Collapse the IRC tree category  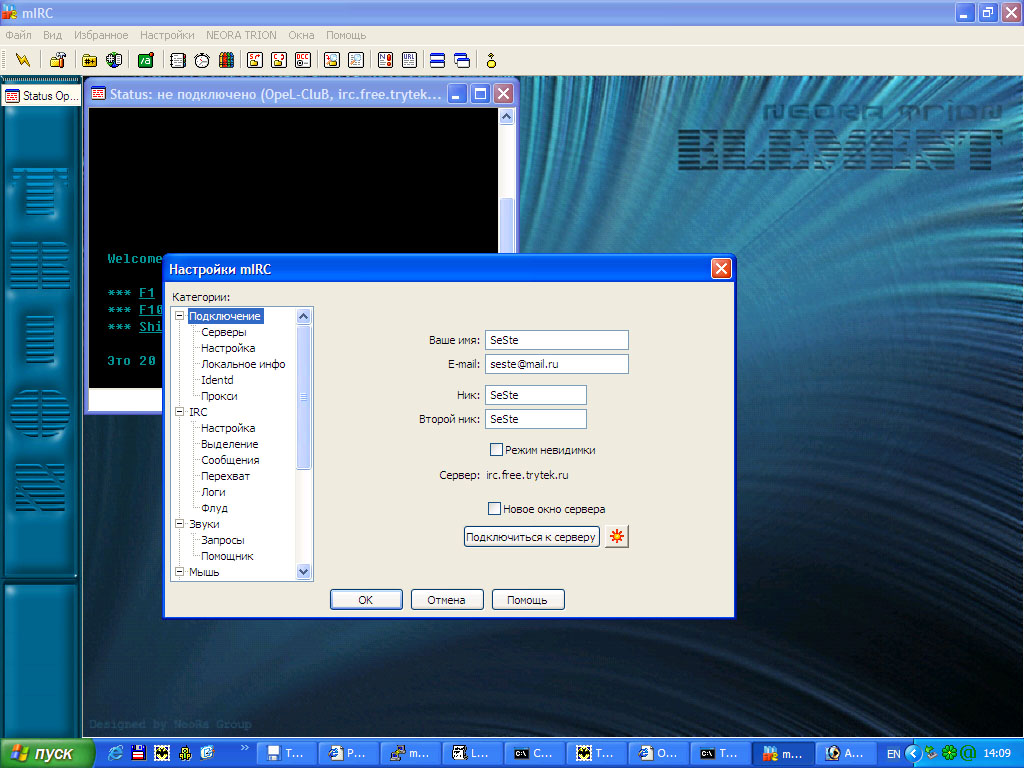pos(180,411)
